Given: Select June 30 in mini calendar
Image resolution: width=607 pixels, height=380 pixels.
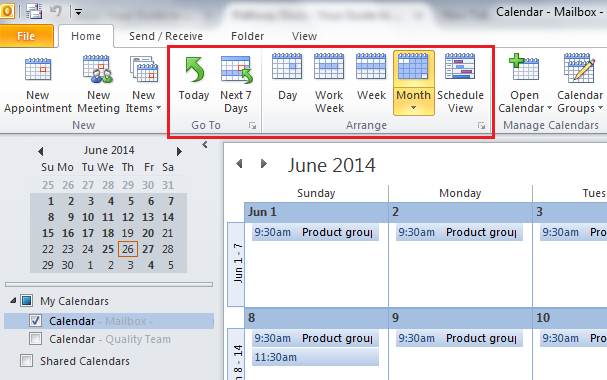Looking at the screenshot, I should (67, 265).
